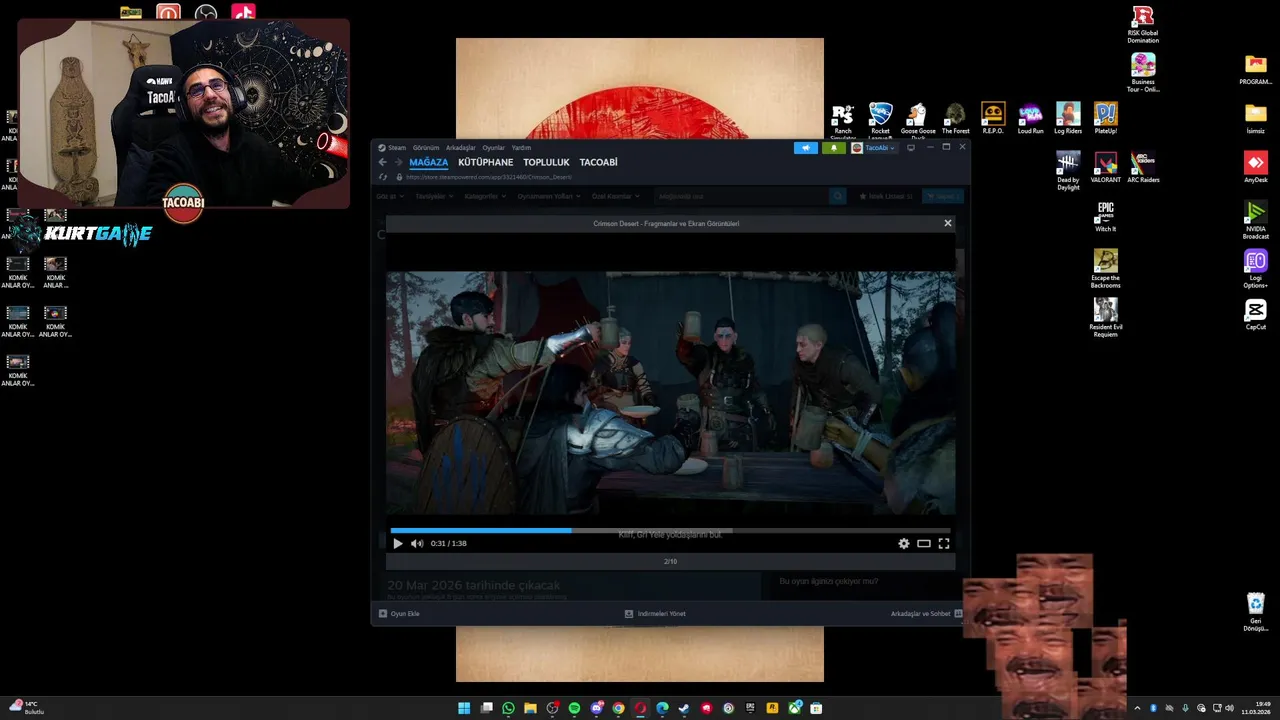Screen dimensions: 1280x720
Task: Open The Forest desktop shortcut
Action: [x=955, y=118]
